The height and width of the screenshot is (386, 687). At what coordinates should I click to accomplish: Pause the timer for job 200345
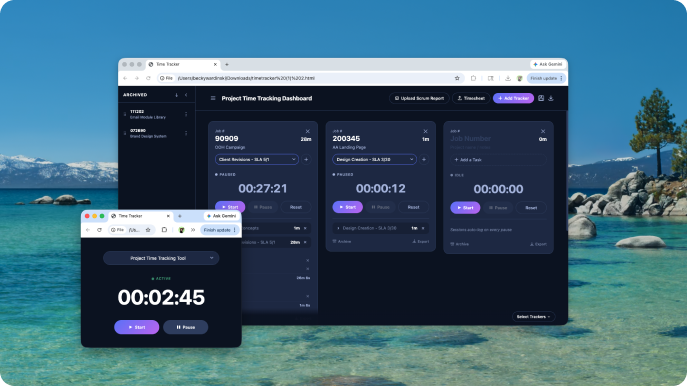click(380, 207)
